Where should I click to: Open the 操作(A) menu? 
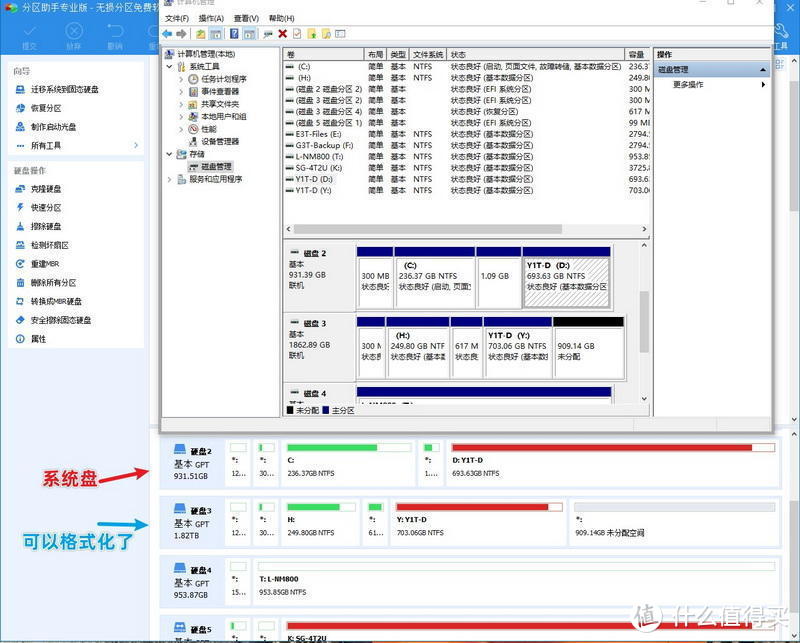pyautogui.click(x=209, y=17)
